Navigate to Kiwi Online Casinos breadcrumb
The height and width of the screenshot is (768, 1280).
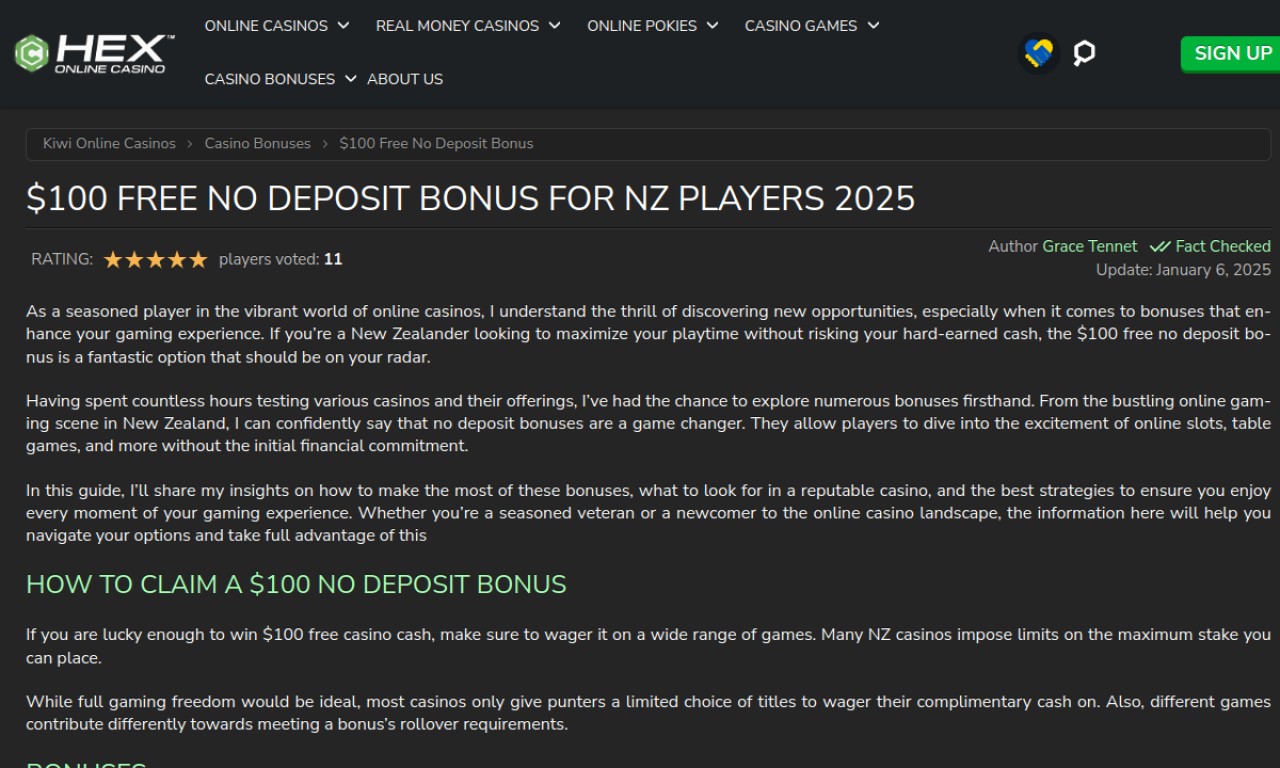(109, 144)
